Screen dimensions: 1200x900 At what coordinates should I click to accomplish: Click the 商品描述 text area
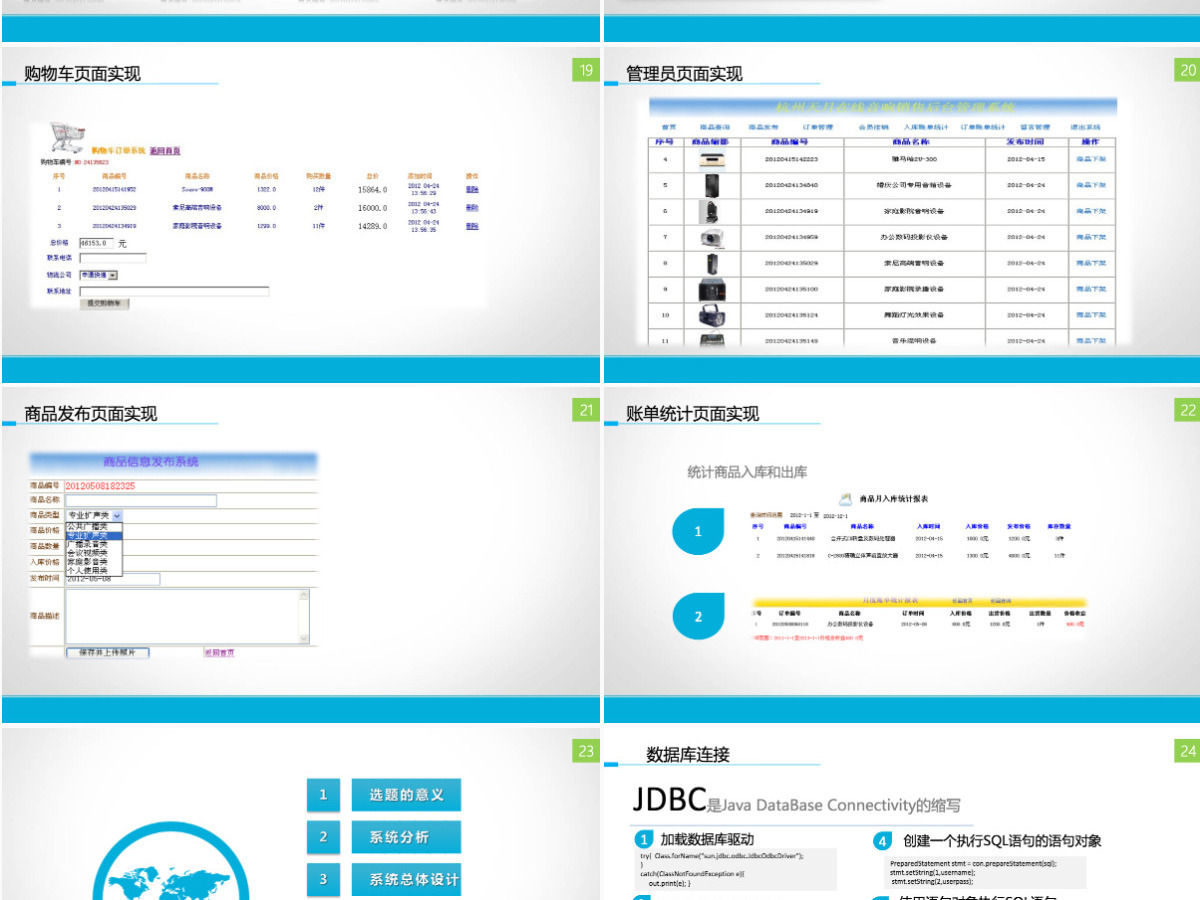[x=188, y=616]
